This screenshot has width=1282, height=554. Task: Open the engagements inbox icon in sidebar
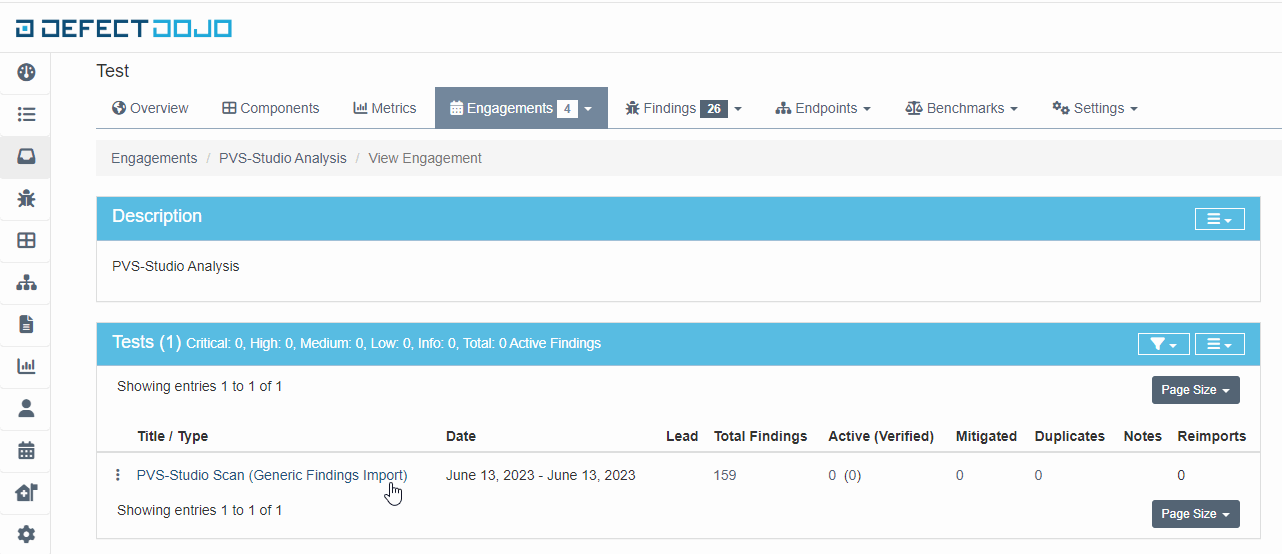26,157
